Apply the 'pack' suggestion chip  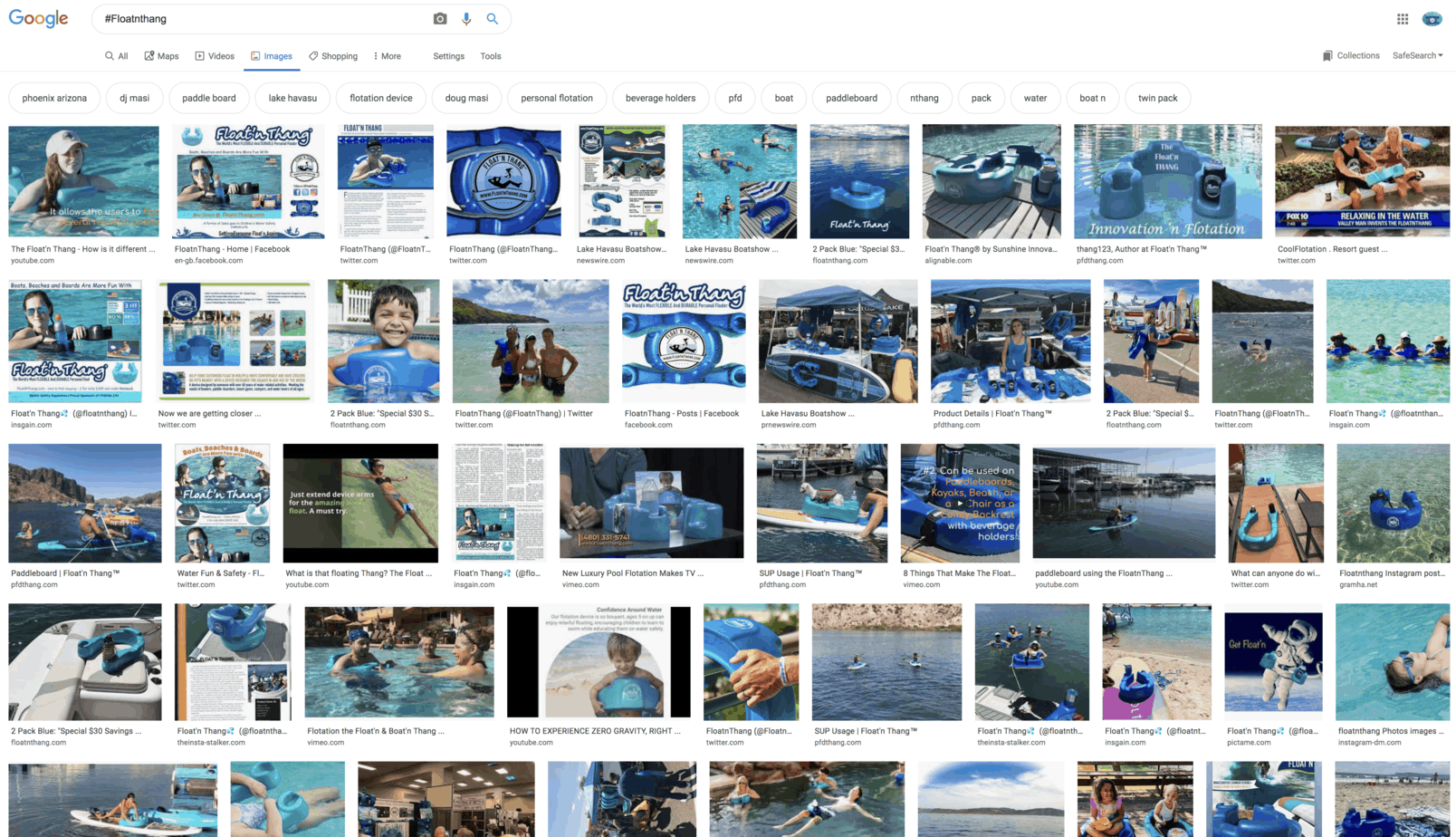click(x=982, y=98)
